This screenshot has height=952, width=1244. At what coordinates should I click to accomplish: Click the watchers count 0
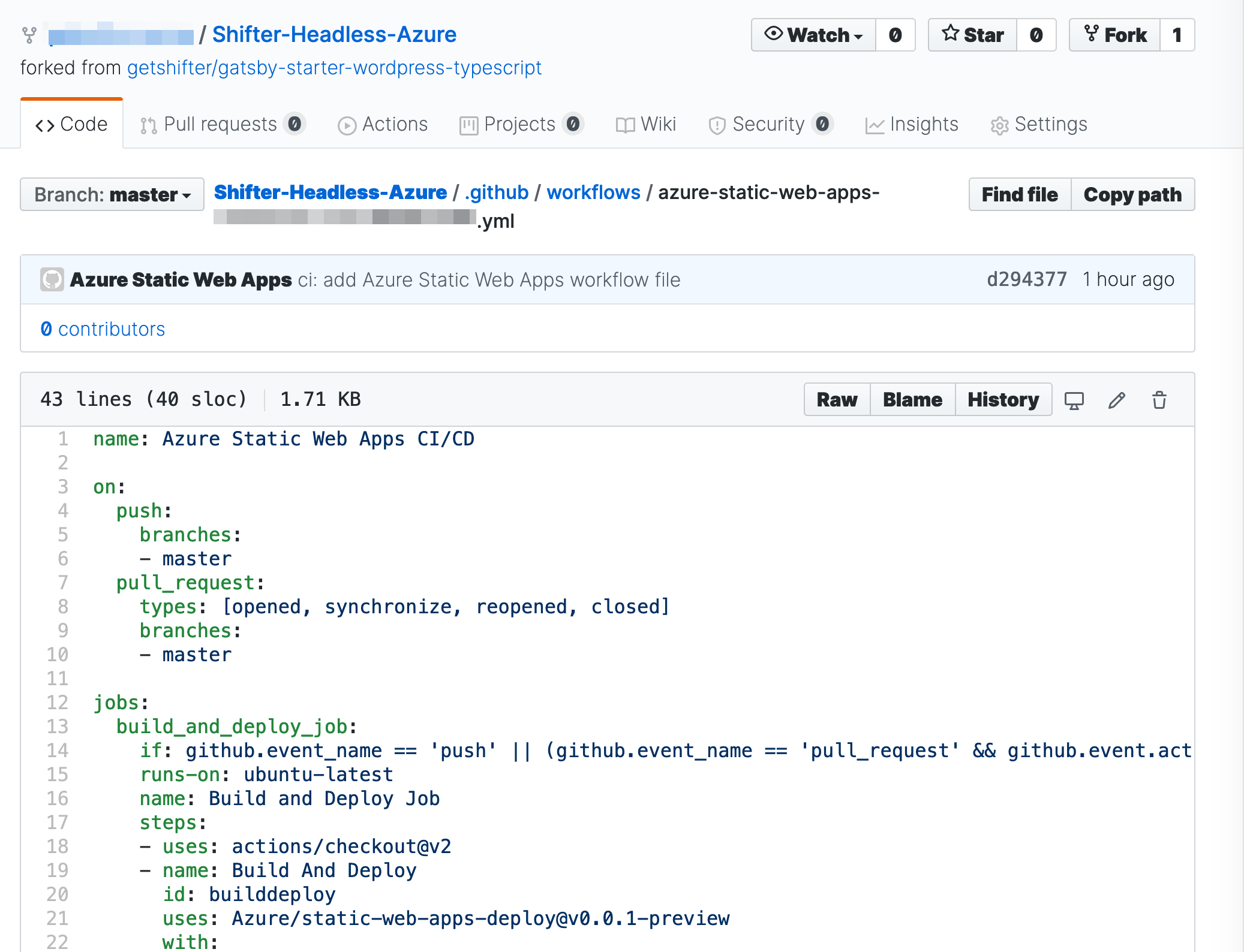895,35
